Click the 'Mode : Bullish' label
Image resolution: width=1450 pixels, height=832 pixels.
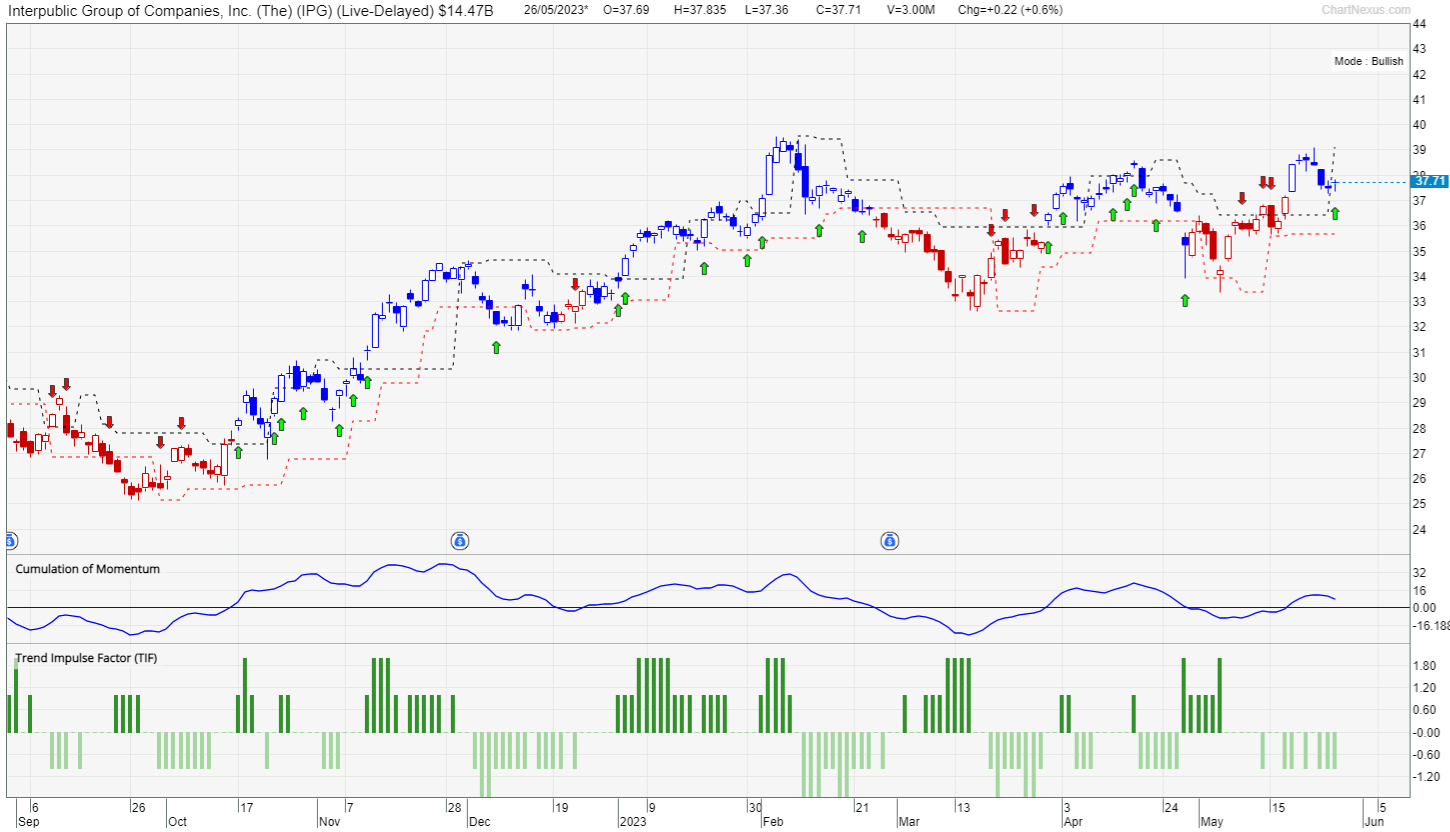pos(1369,61)
